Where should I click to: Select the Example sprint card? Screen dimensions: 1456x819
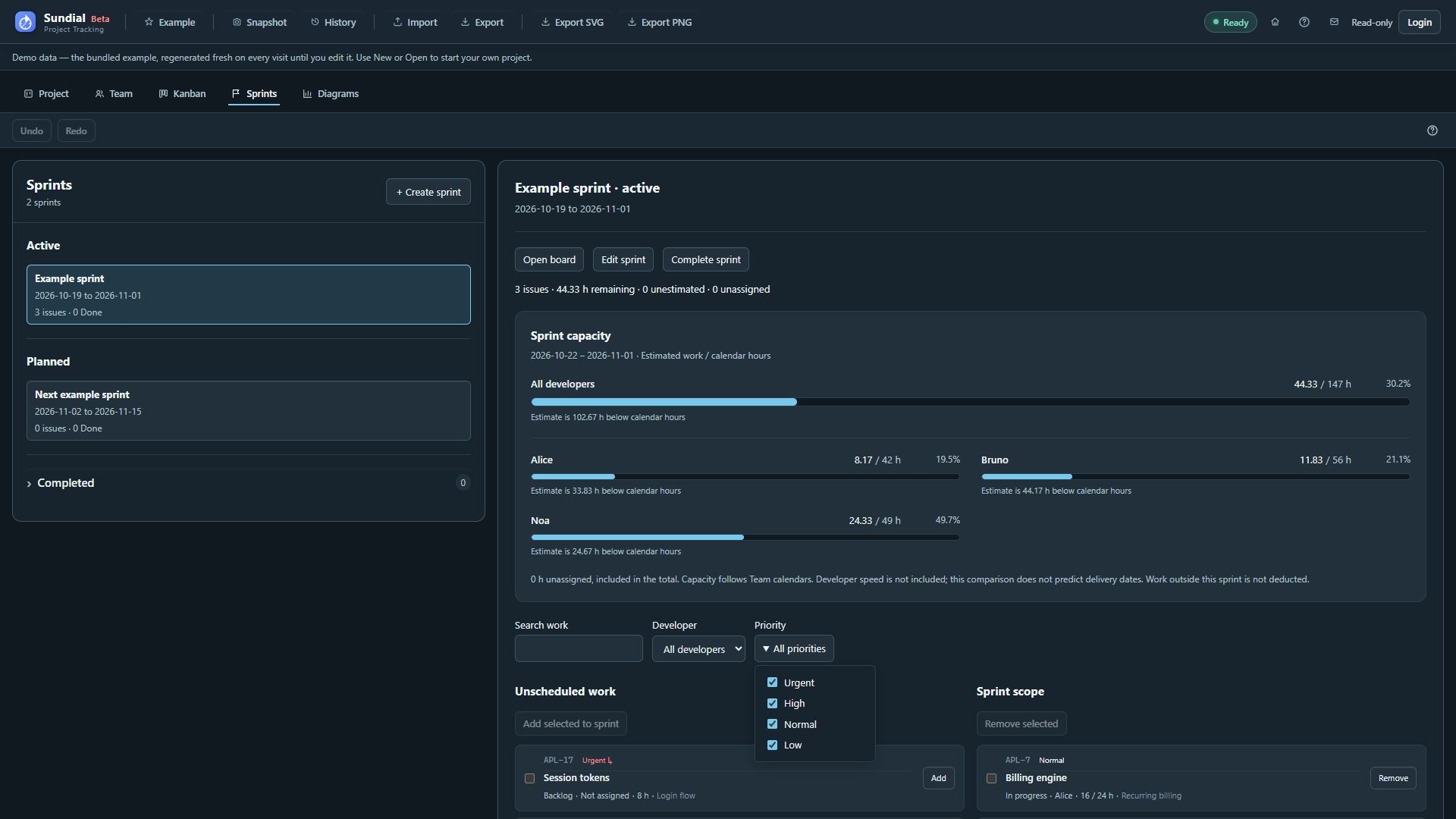click(x=249, y=295)
